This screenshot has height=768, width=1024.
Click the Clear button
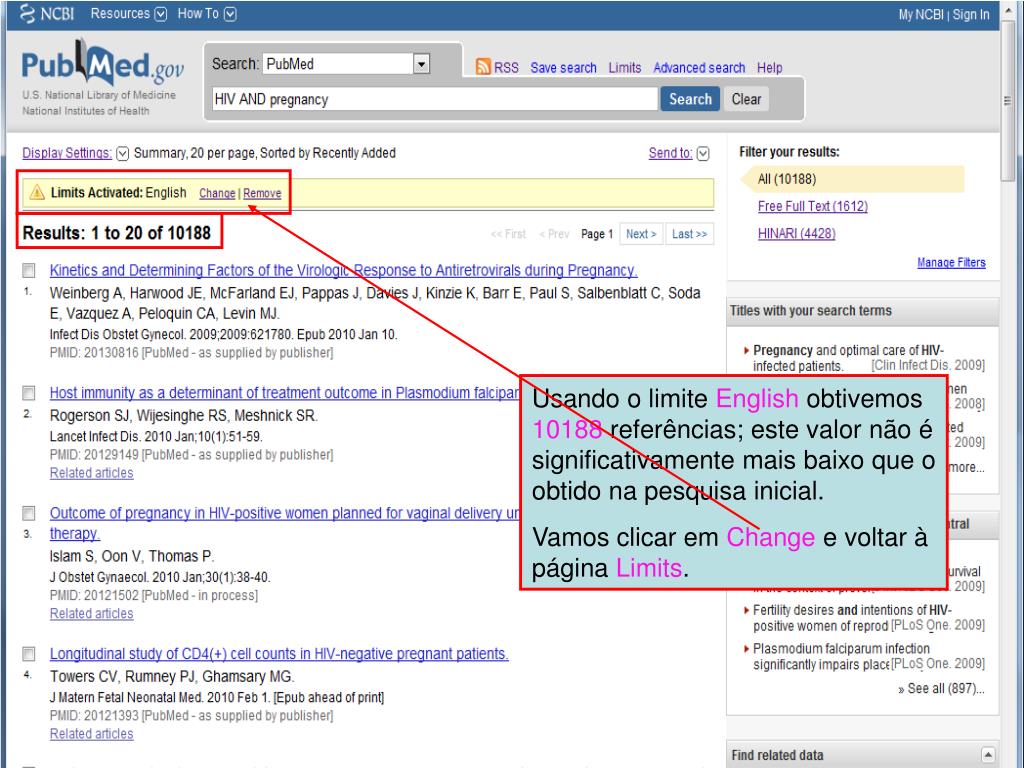pos(746,99)
